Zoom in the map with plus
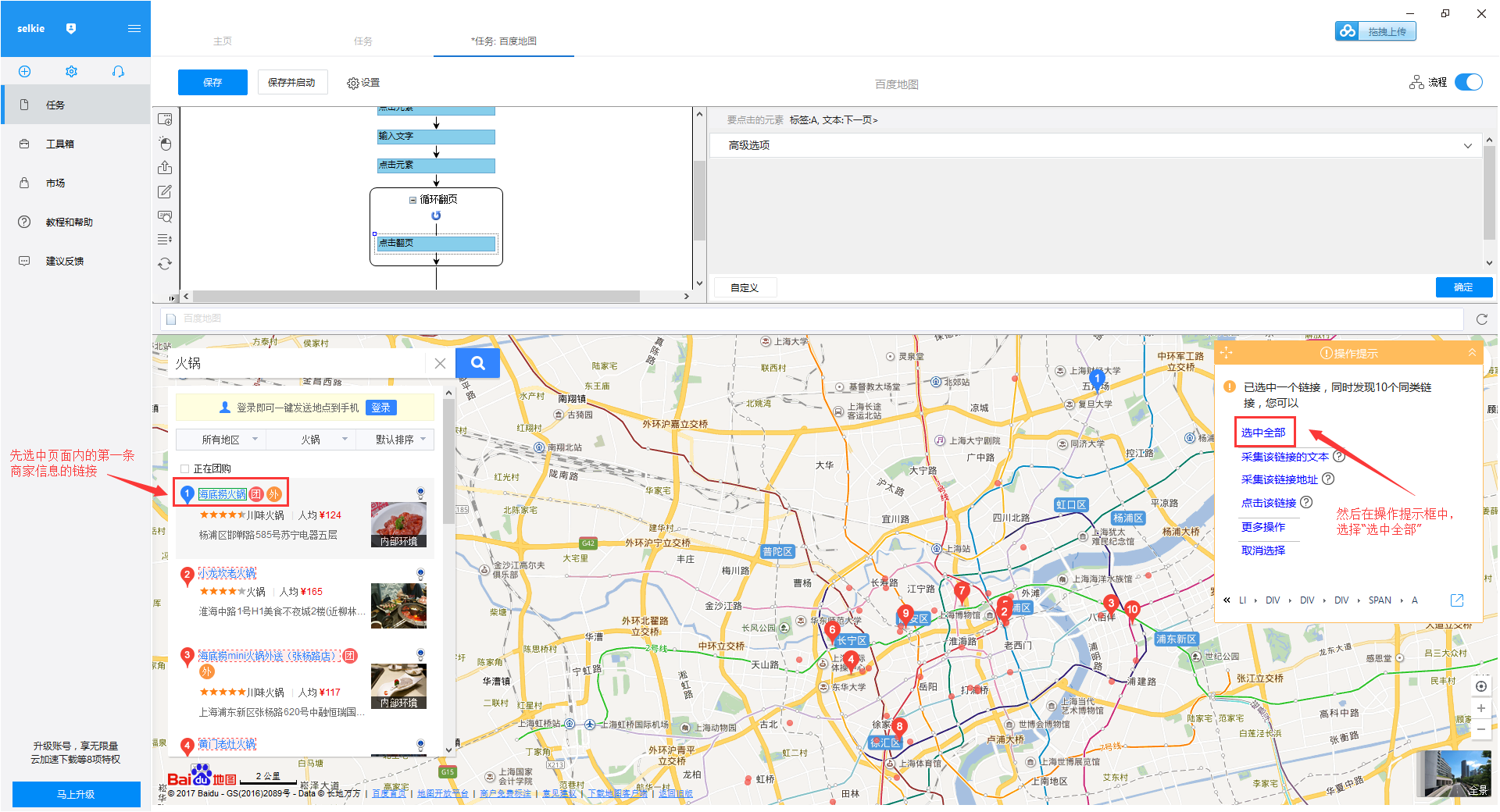 (x=1480, y=709)
